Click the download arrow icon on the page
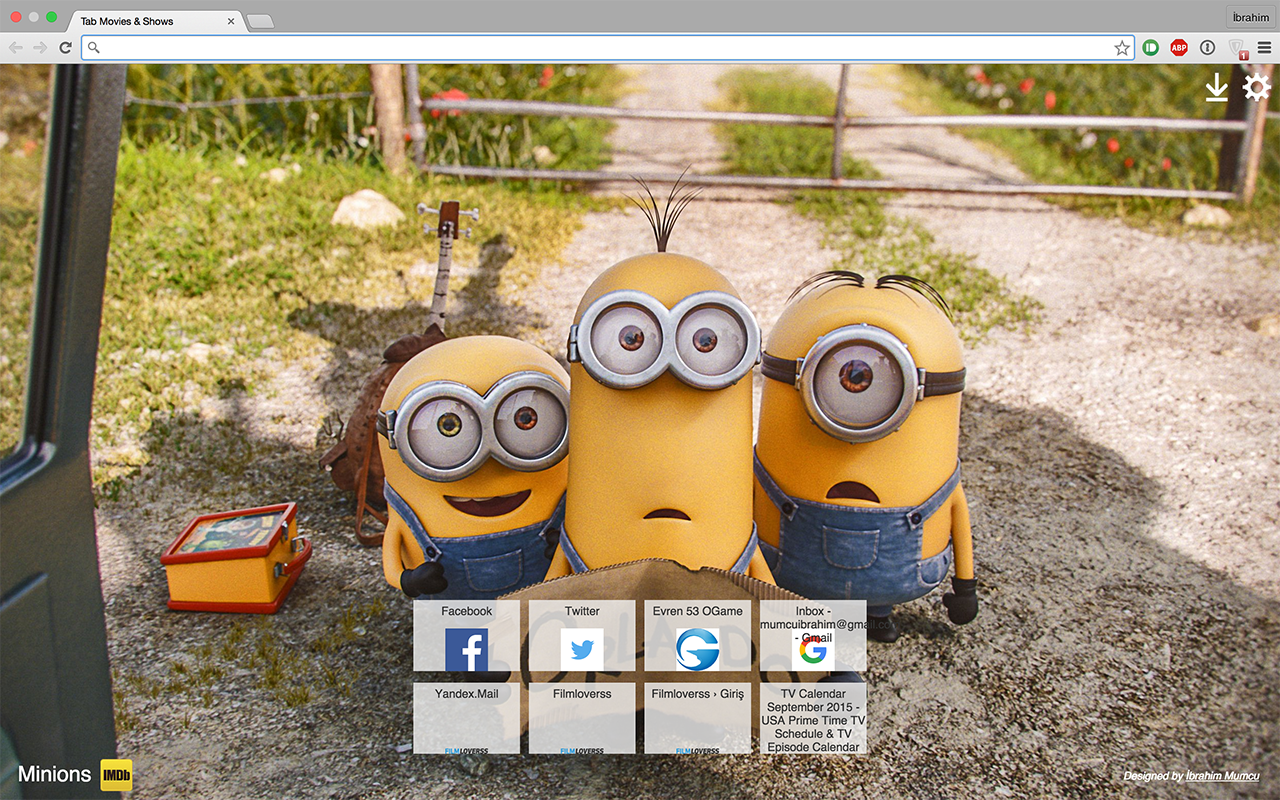 (x=1216, y=87)
